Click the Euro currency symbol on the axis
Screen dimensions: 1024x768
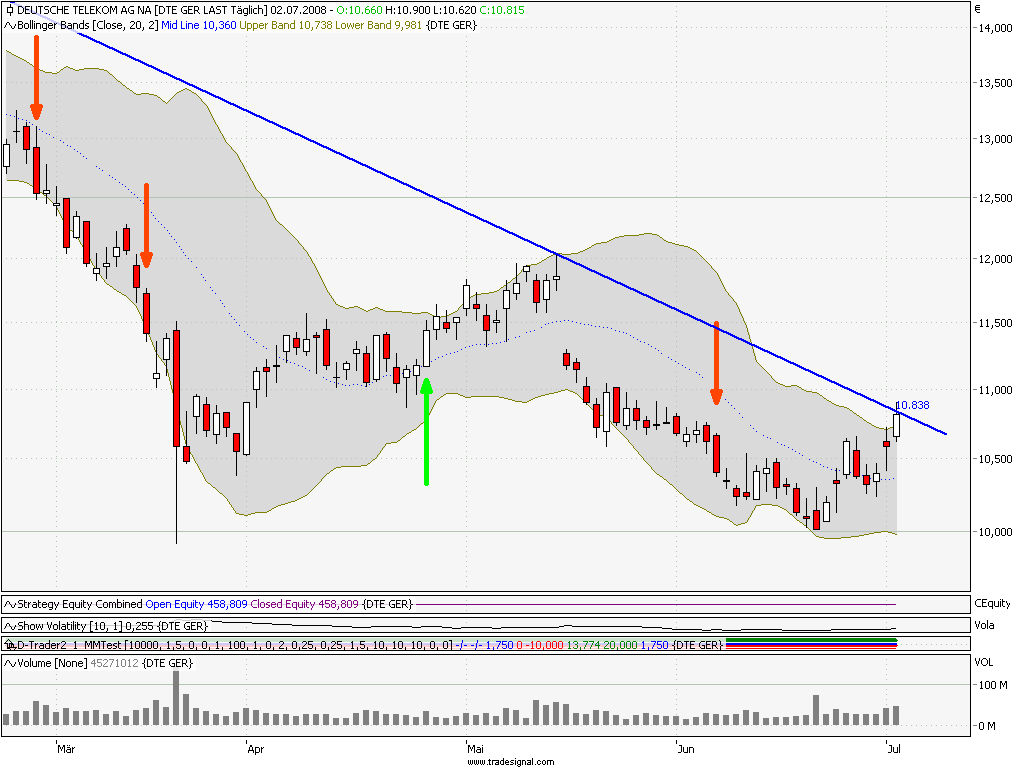(x=978, y=9)
